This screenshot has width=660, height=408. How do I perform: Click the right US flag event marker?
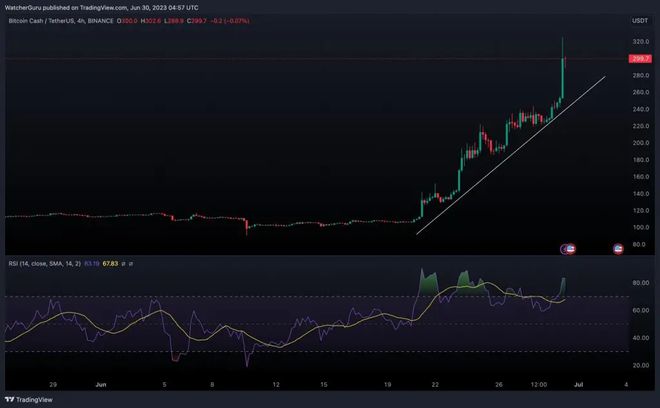pyautogui.click(x=618, y=248)
